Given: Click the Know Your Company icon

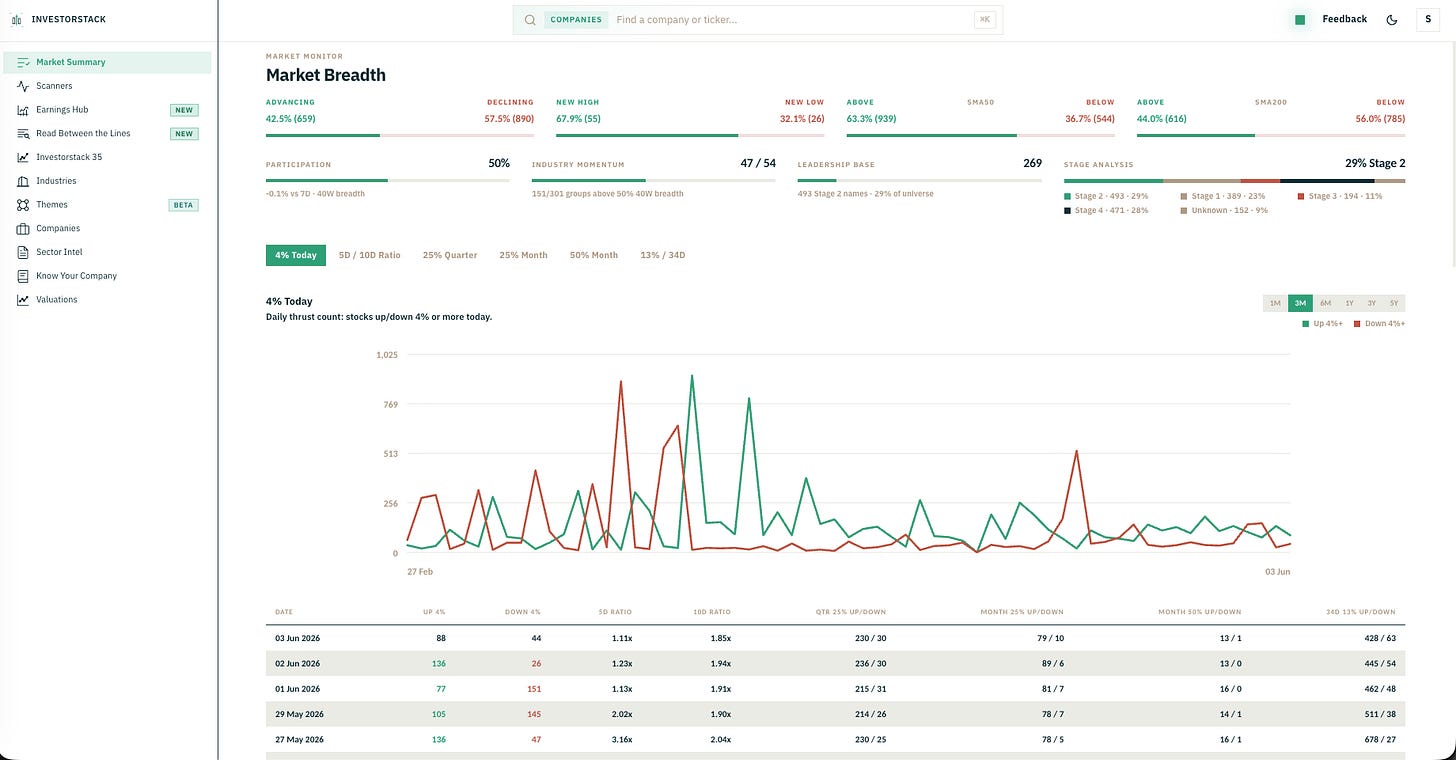Looking at the screenshot, I should click(23, 276).
